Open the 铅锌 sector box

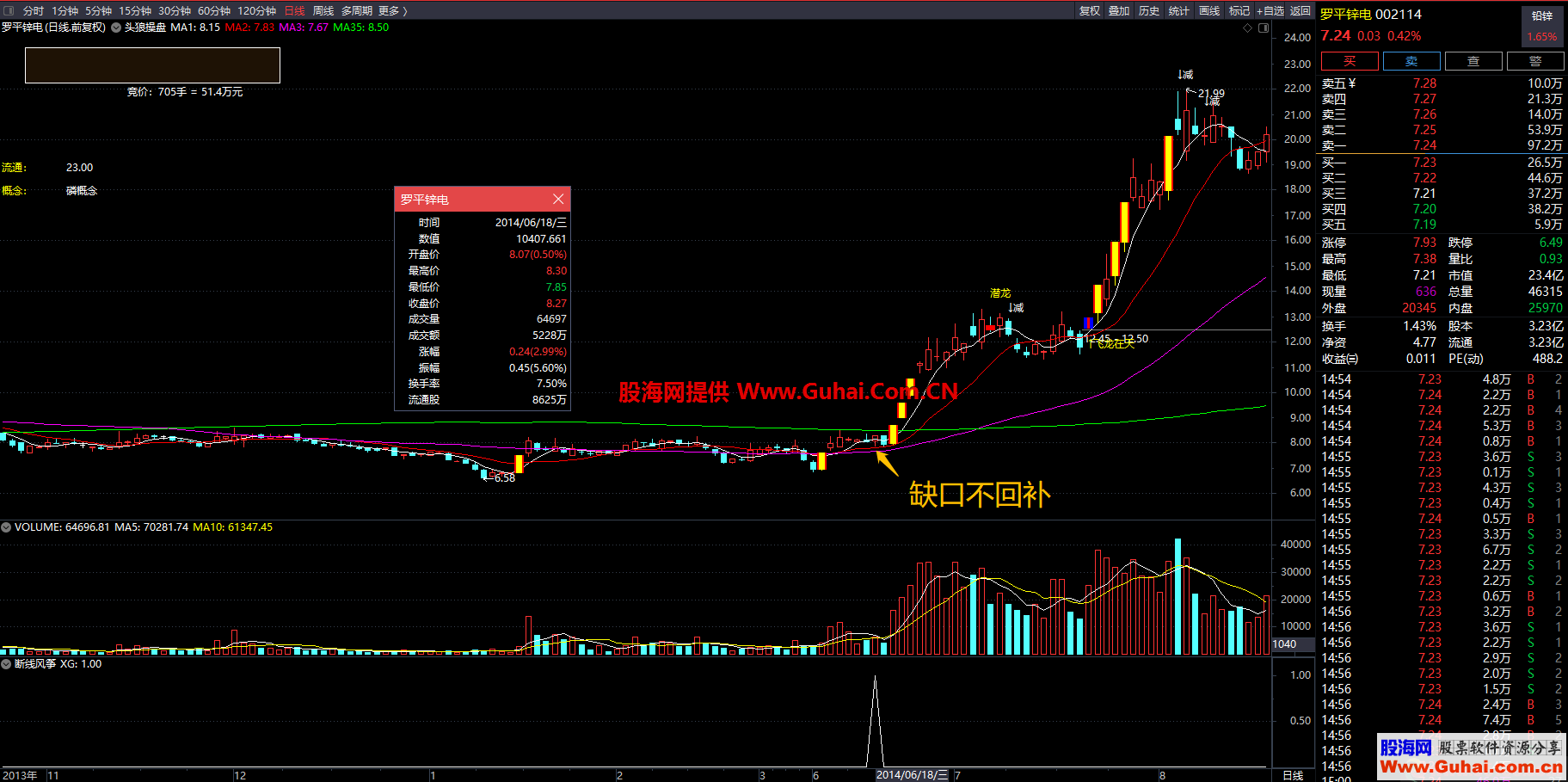(1542, 26)
